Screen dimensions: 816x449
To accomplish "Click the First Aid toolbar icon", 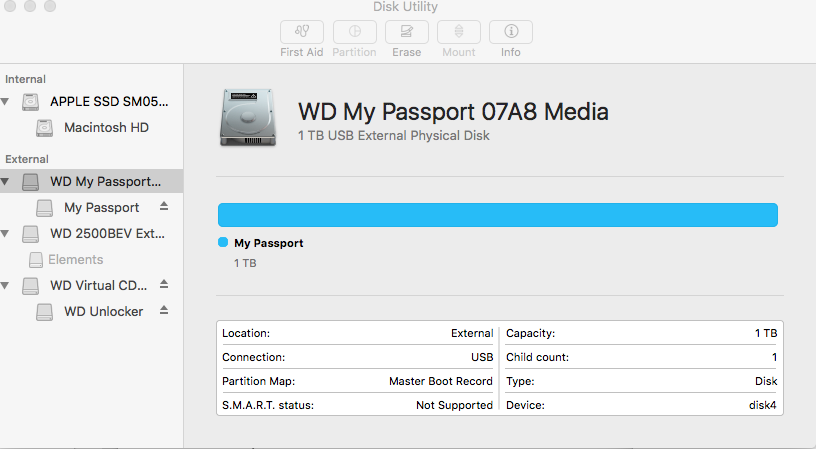I will click(x=301, y=32).
